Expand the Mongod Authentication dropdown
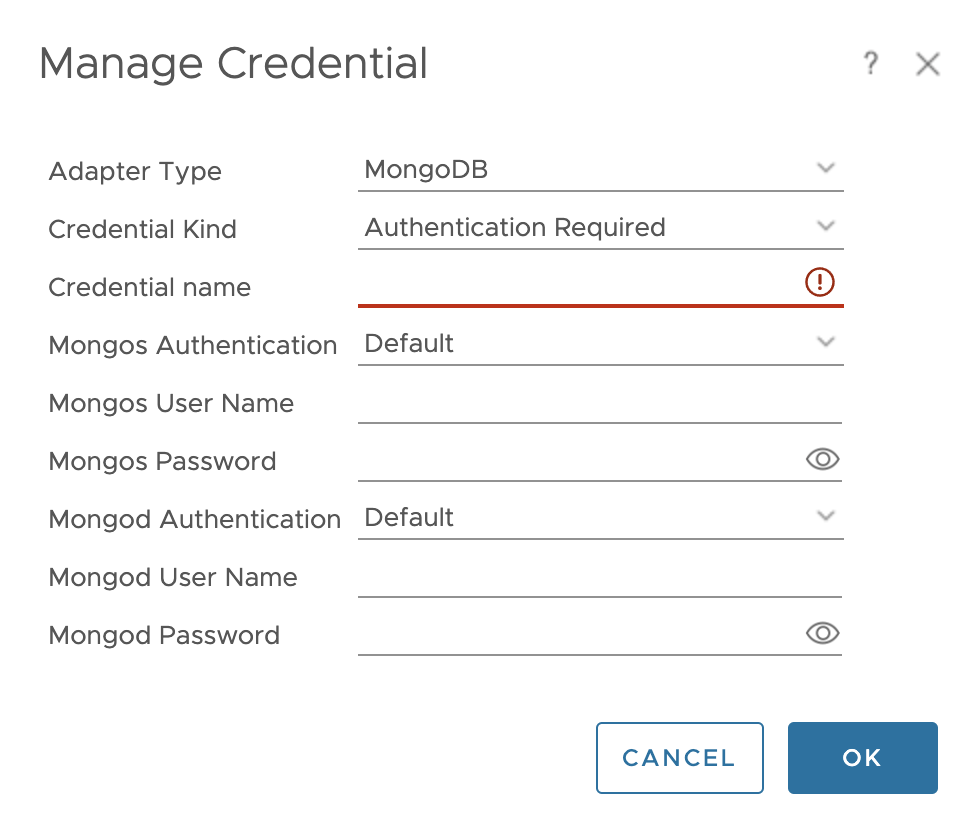980x826 pixels. (x=600, y=517)
